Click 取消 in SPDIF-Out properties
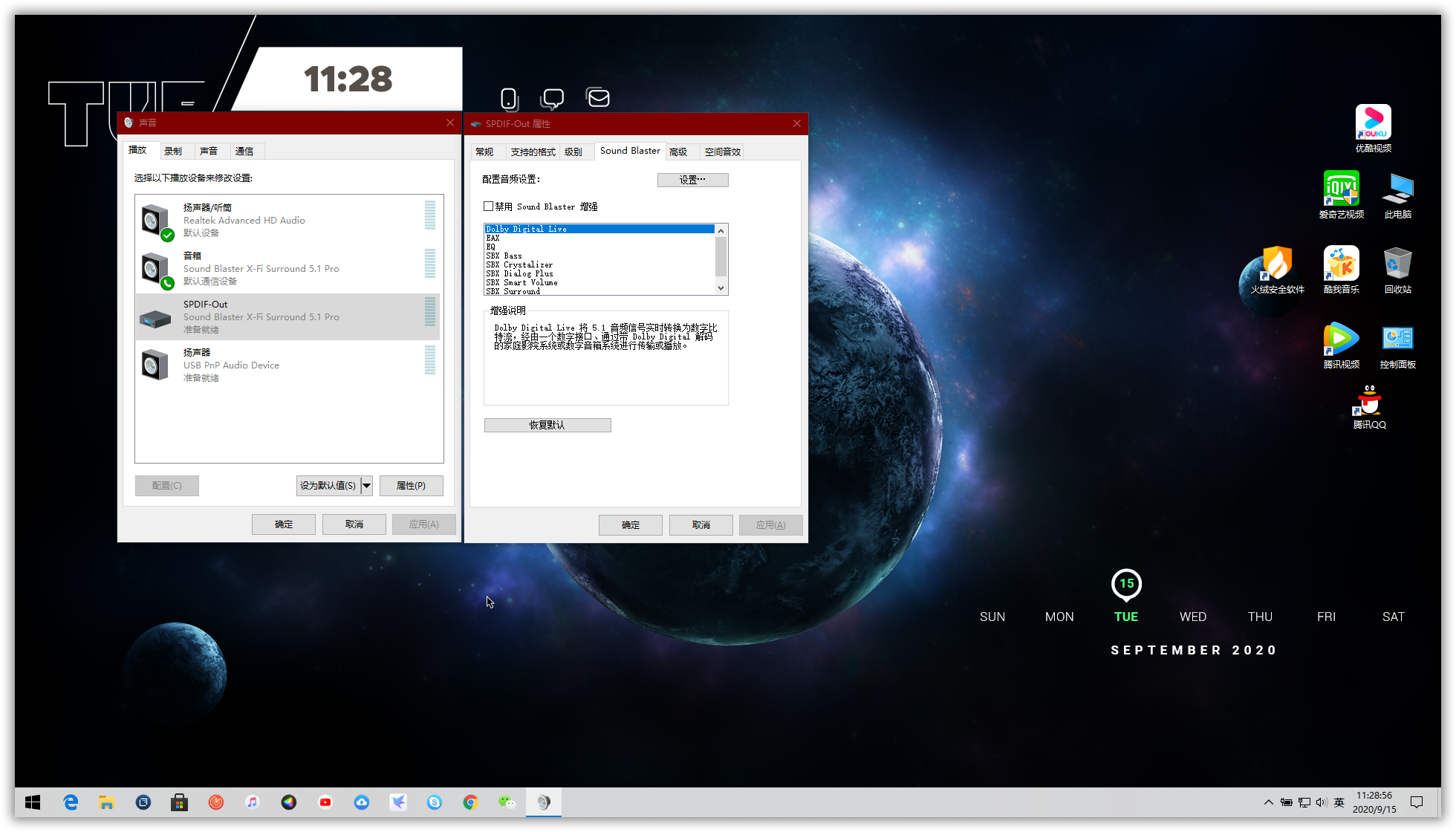 [x=701, y=525]
